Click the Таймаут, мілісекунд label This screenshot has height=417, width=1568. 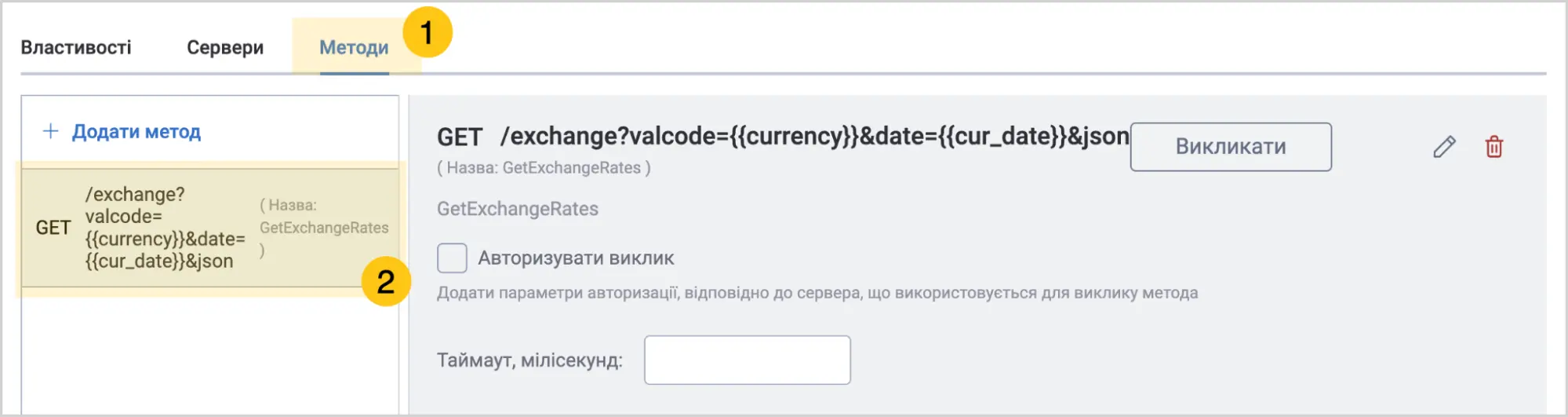click(529, 360)
